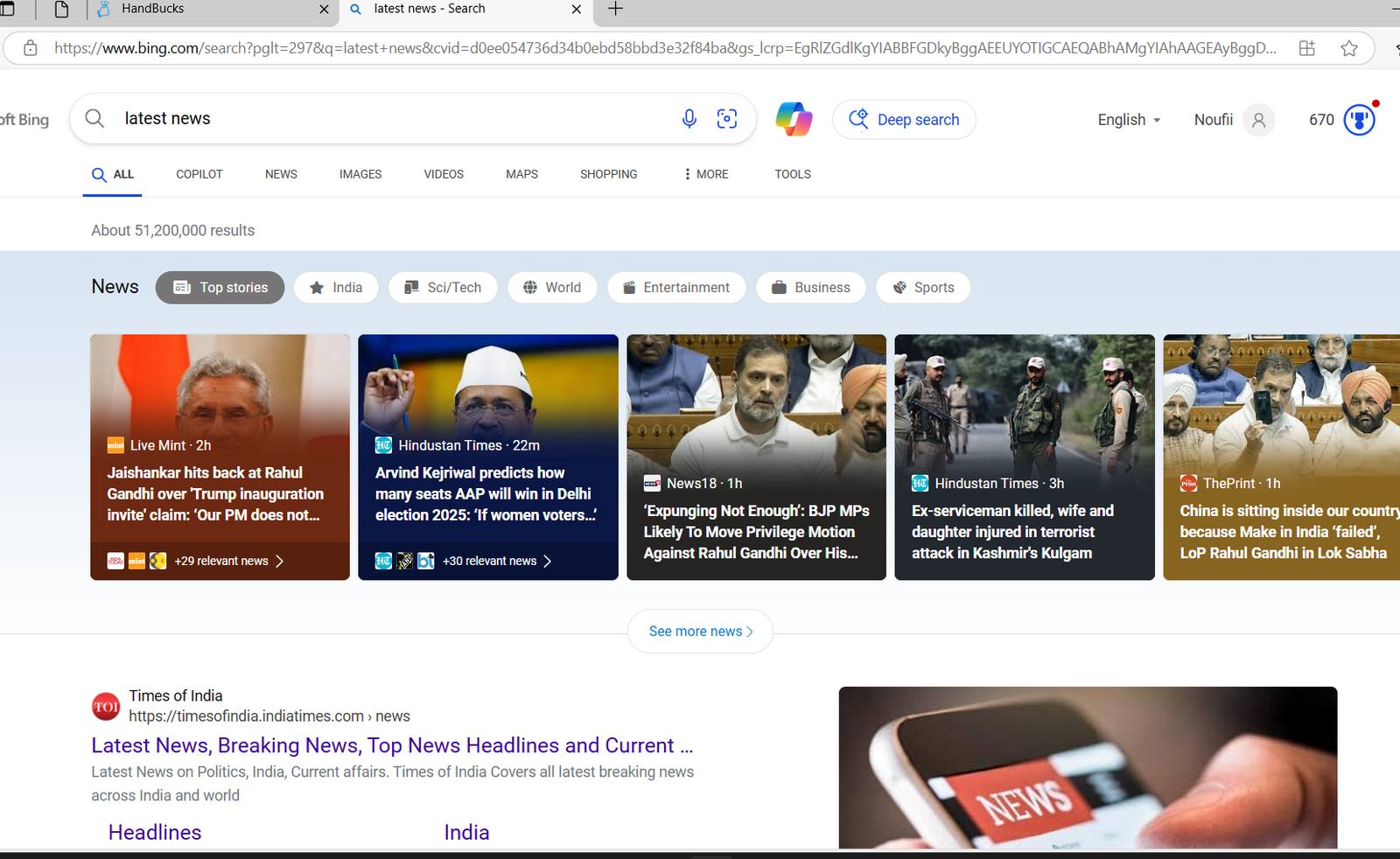The width and height of the screenshot is (1400, 859).
Task: Click the new page icon left of tabs
Action: point(61,9)
